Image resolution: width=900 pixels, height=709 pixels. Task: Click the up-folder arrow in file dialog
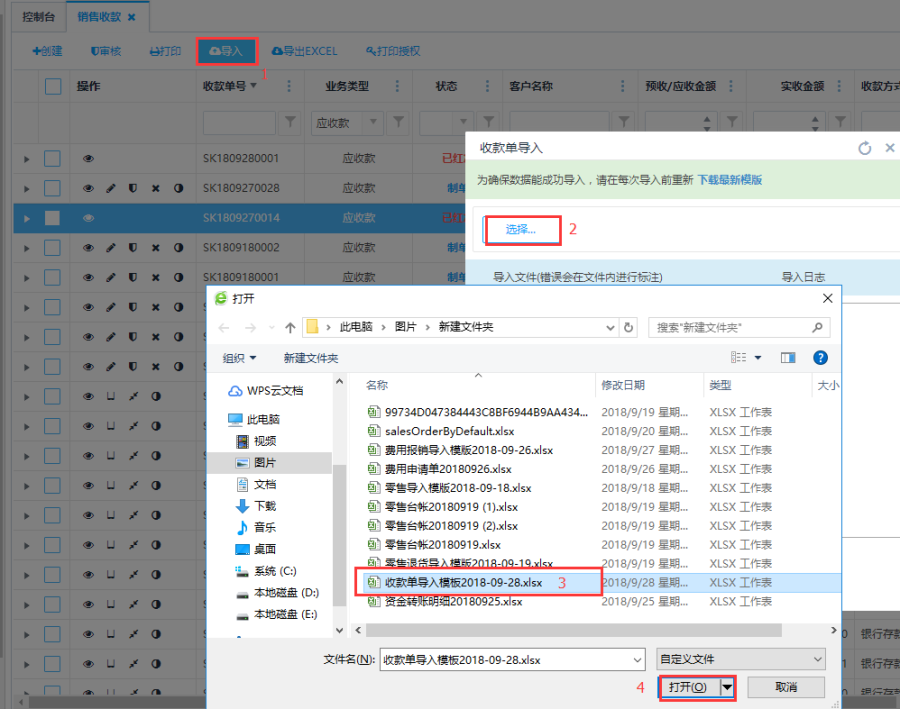click(289, 327)
